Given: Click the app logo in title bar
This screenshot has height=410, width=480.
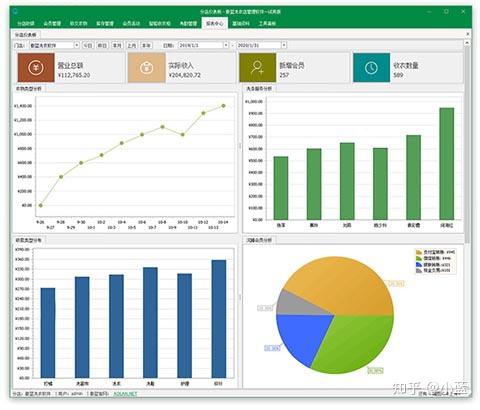Looking at the screenshot, I should coord(15,11).
